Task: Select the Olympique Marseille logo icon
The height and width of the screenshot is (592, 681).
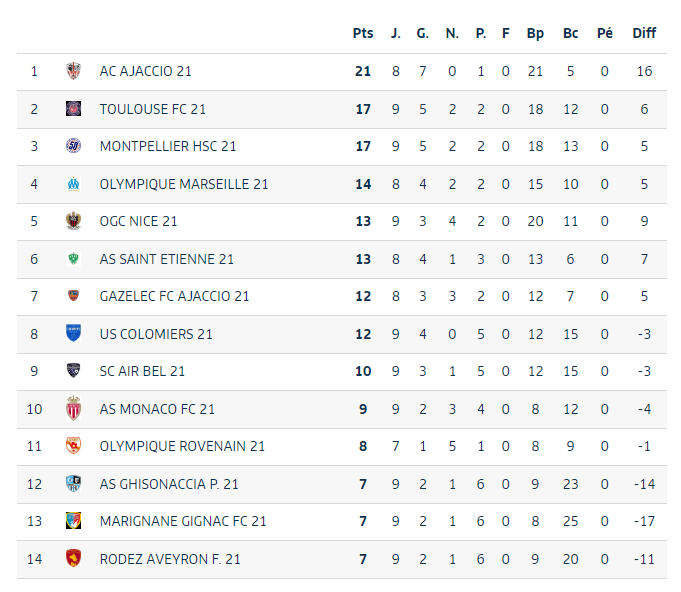Action: coord(73,184)
